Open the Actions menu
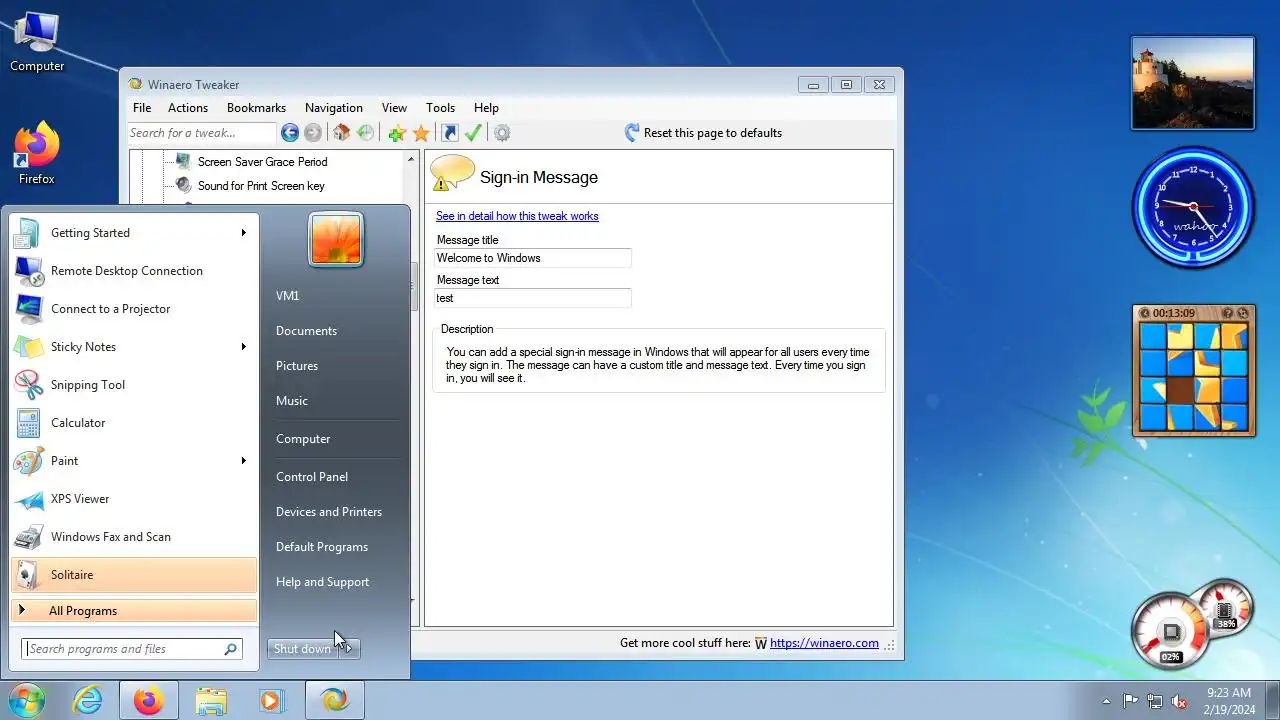Screen dimensions: 1280x720 188,108
